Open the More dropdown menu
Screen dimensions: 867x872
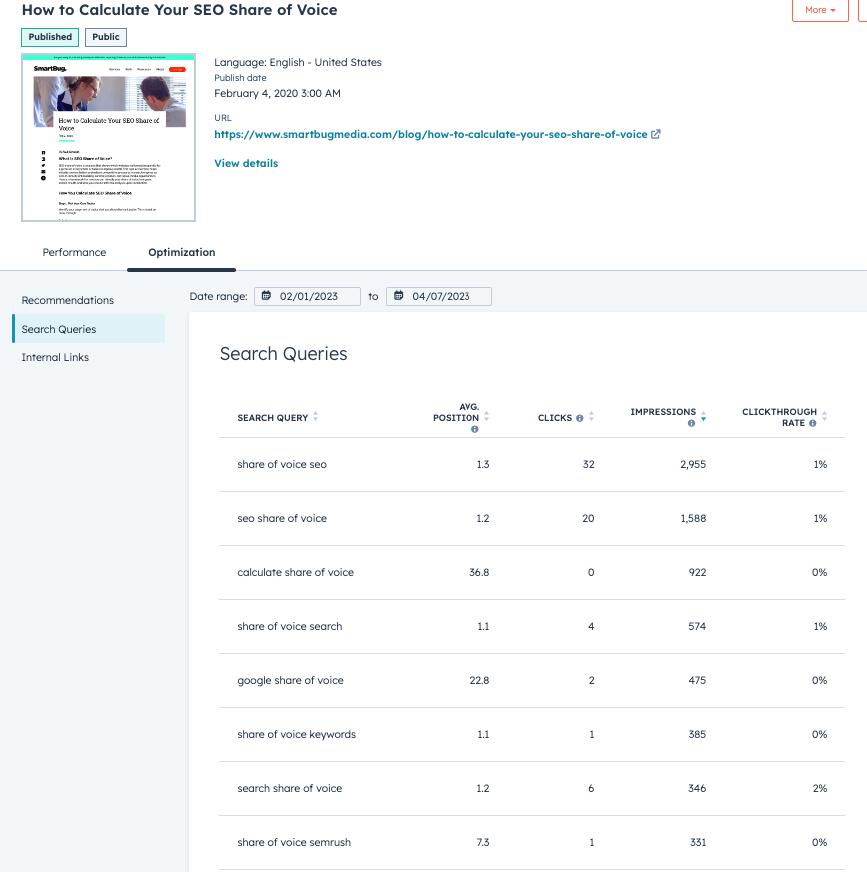pyautogui.click(x=819, y=10)
